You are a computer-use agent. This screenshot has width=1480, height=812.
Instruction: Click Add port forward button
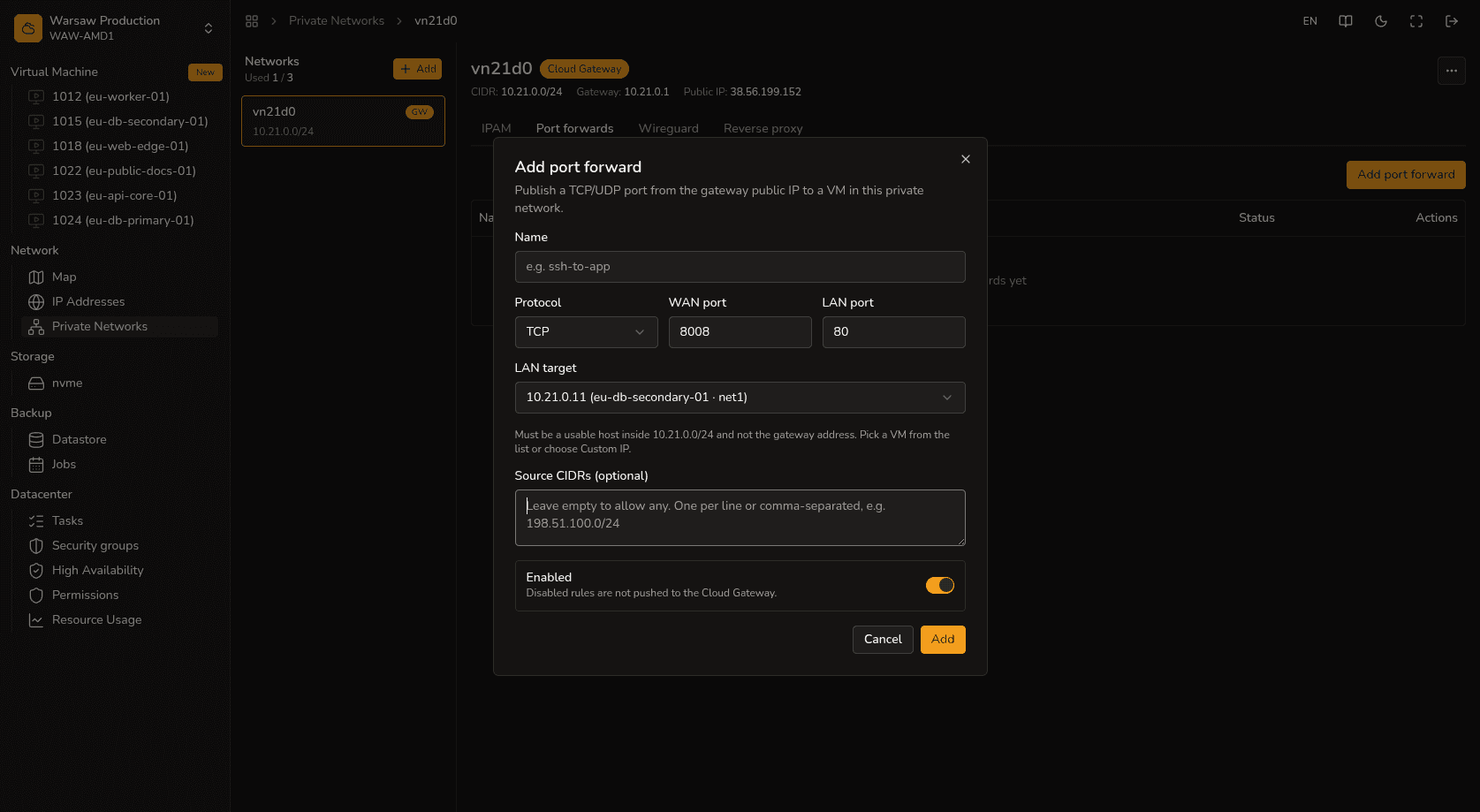[1406, 175]
